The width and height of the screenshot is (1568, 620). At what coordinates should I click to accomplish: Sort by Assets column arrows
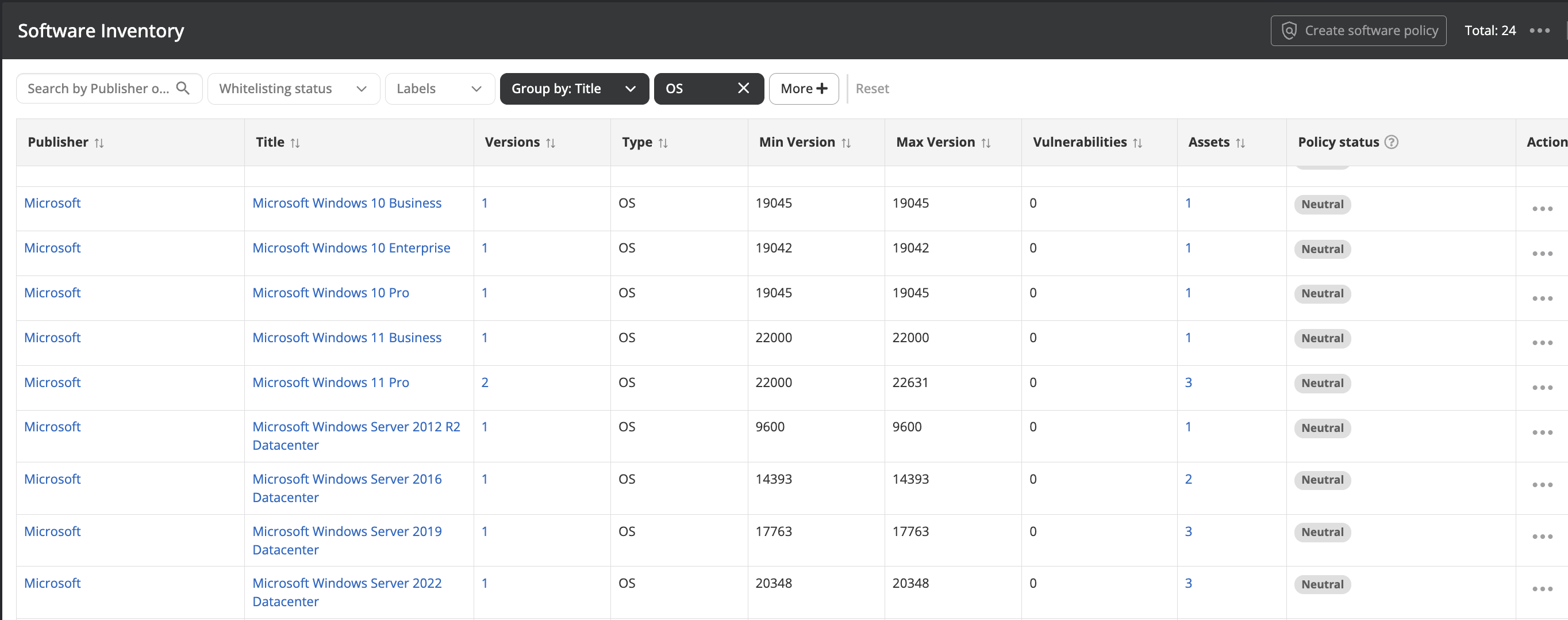(1240, 143)
